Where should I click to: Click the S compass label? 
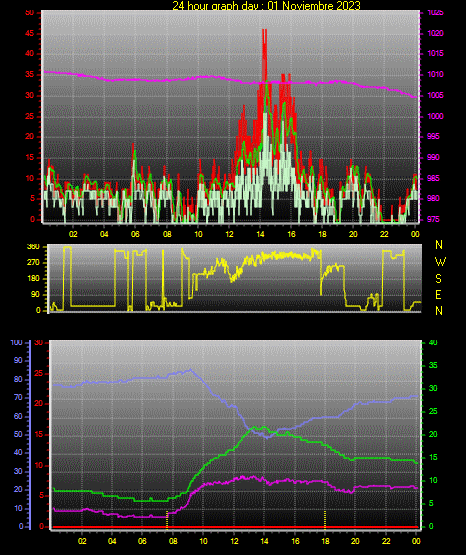coord(438,279)
